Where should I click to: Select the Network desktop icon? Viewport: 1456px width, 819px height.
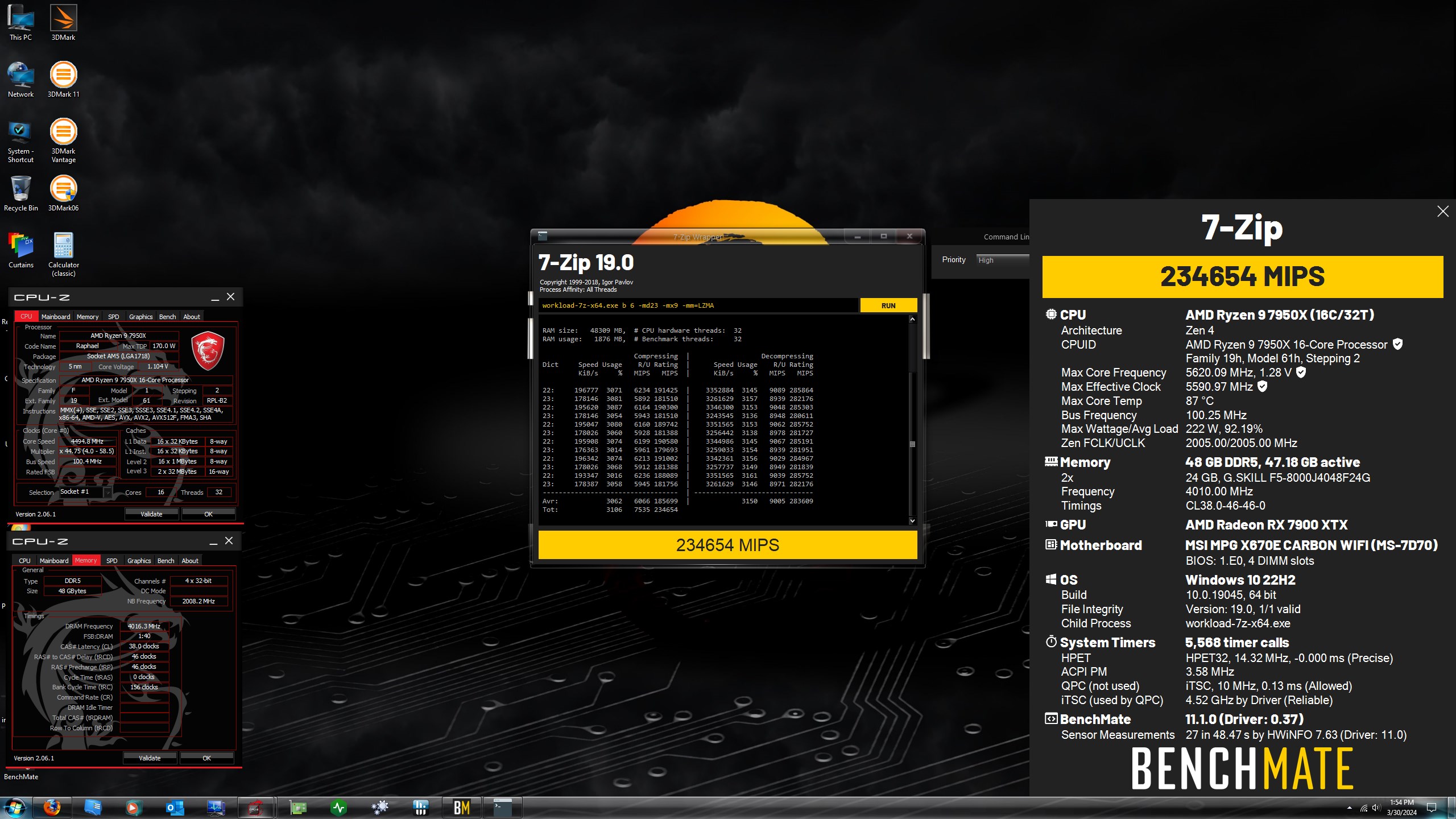(x=20, y=80)
